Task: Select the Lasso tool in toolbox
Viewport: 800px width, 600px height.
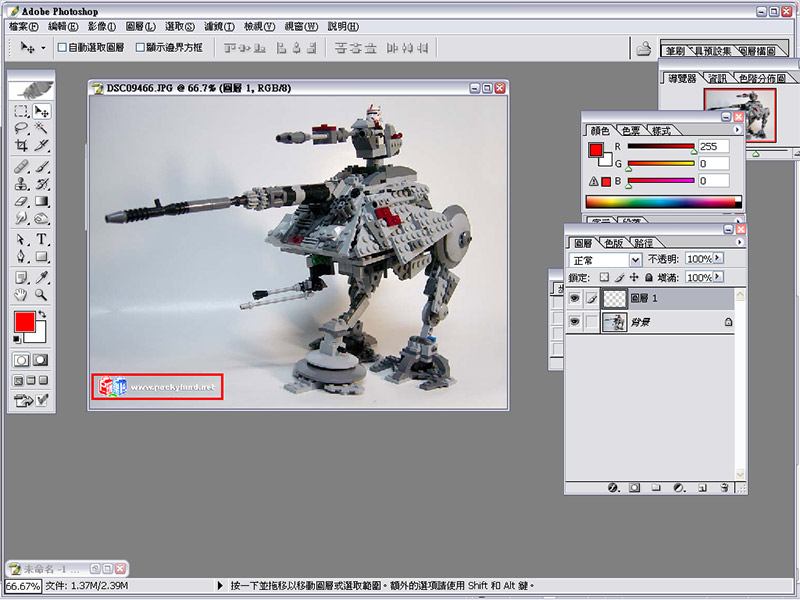Action: pos(21,128)
